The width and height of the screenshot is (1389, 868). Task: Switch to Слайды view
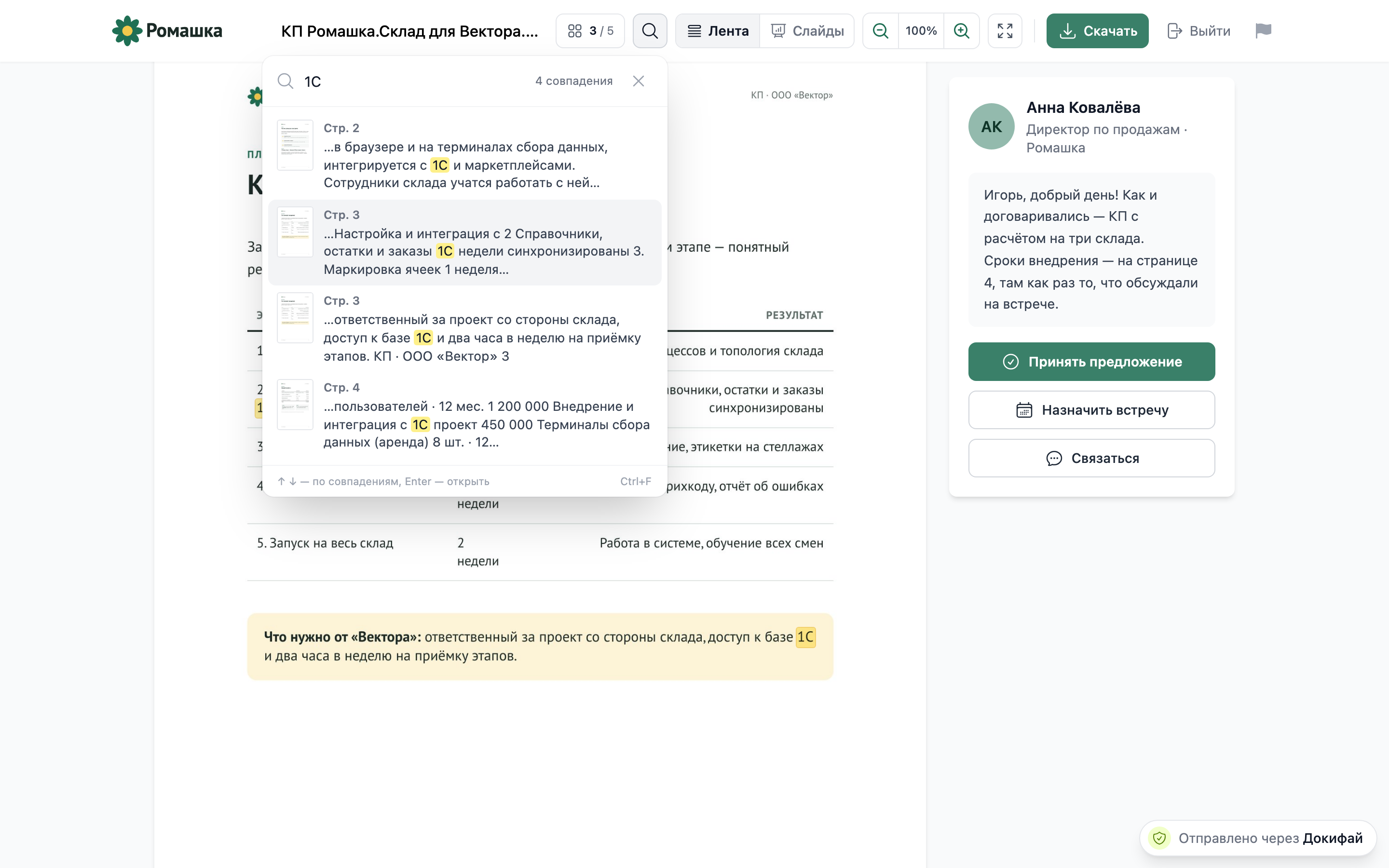[807, 31]
